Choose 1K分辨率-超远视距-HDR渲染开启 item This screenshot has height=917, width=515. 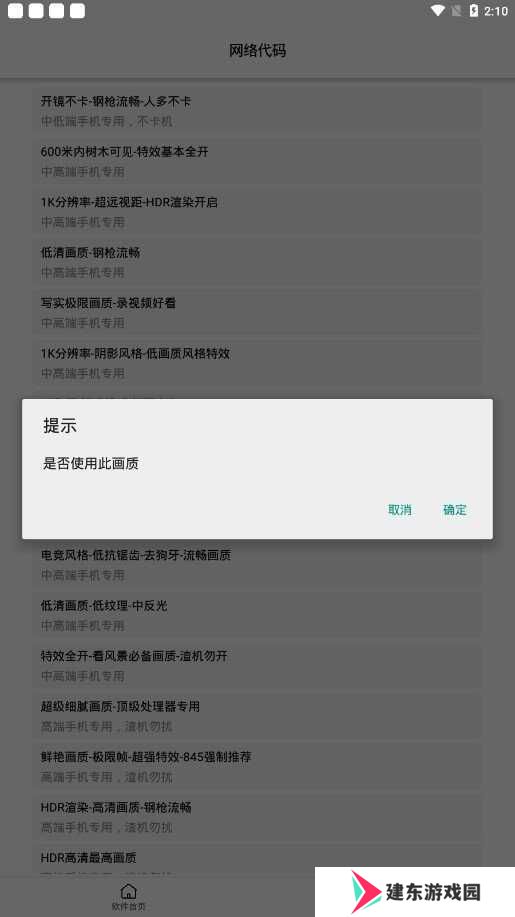pos(257,212)
